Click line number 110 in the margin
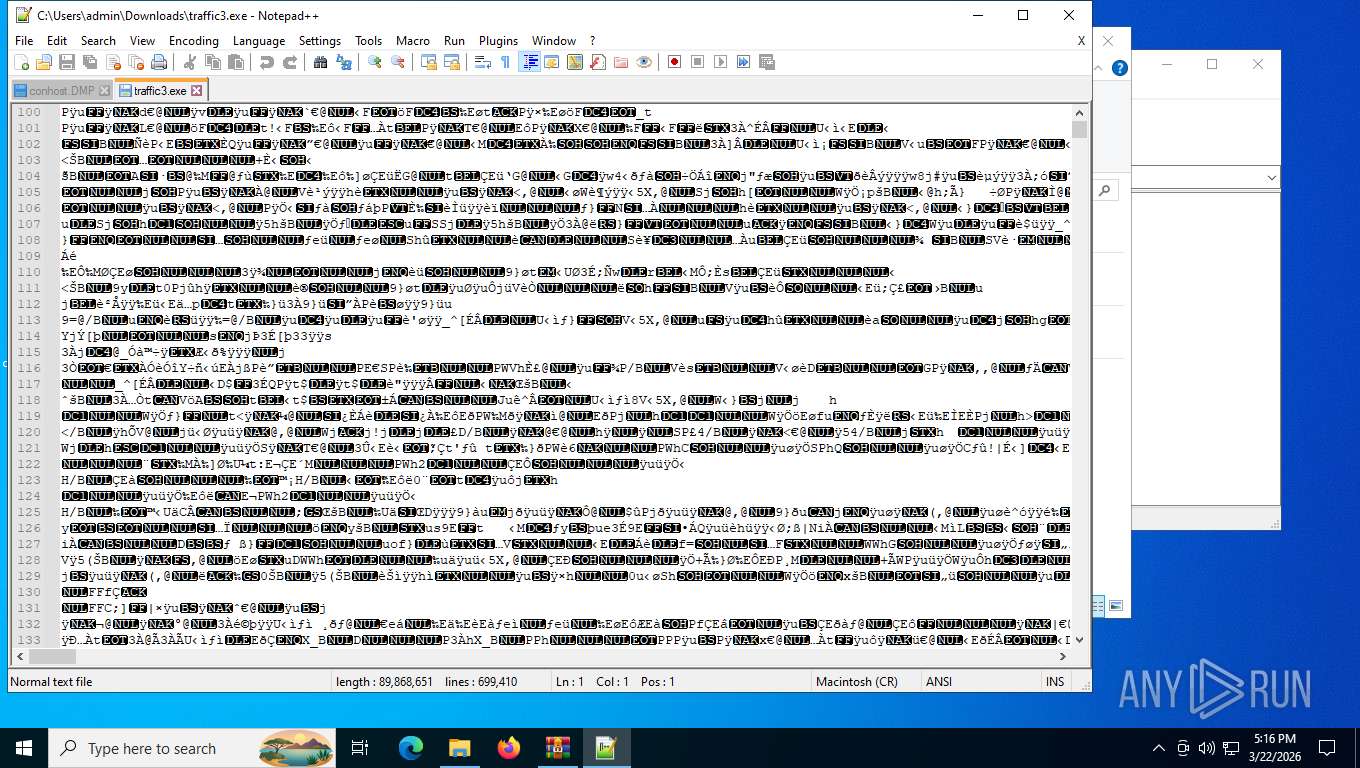 click(30, 272)
